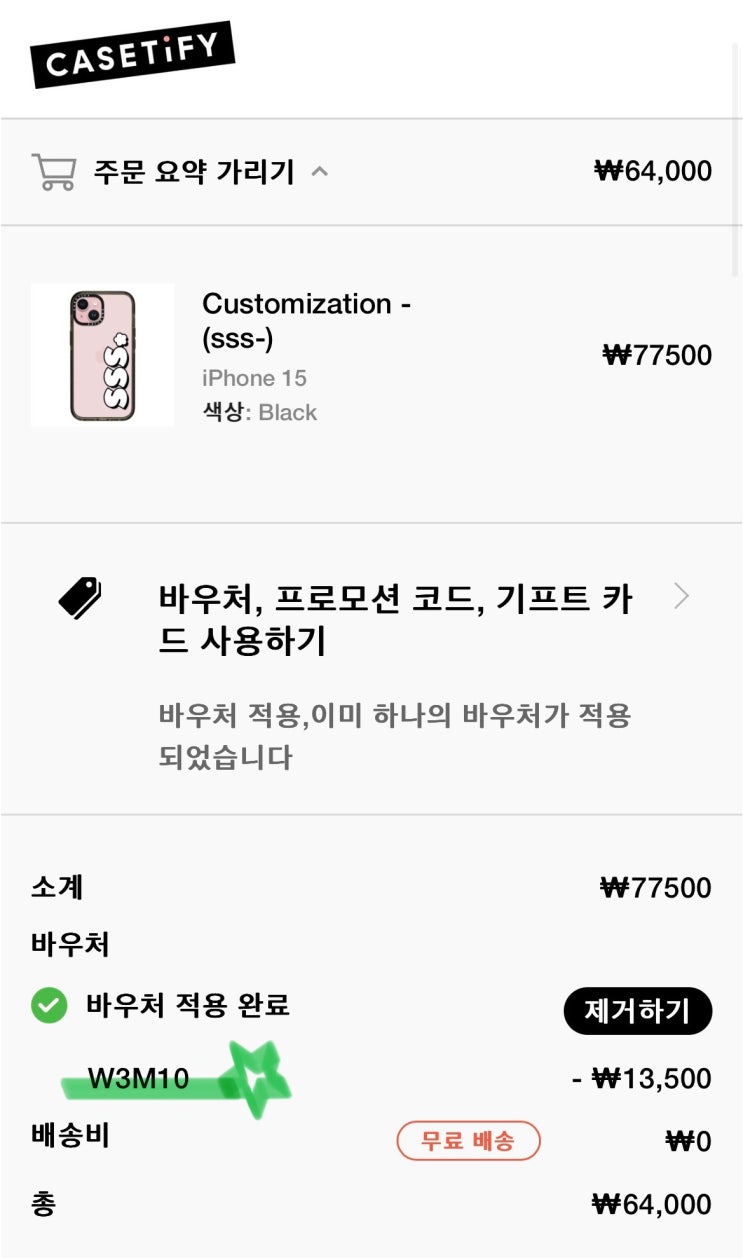The image size is (743, 1258).
Task: Click the 무료 배송 badge
Action: (x=468, y=1140)
